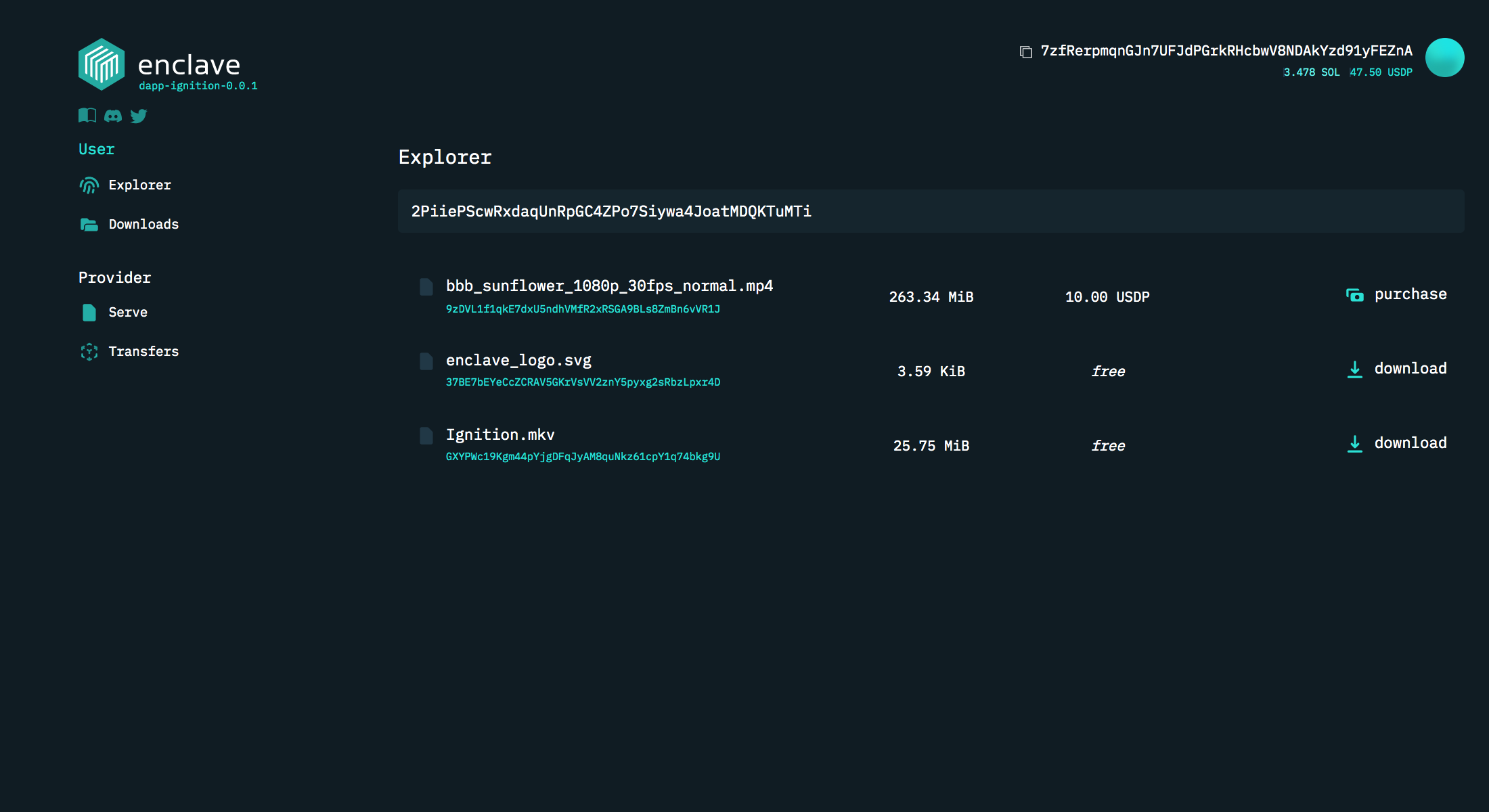
Task: Open the documentation book icon
Action: pyautogui.click(x=87, y=116)
